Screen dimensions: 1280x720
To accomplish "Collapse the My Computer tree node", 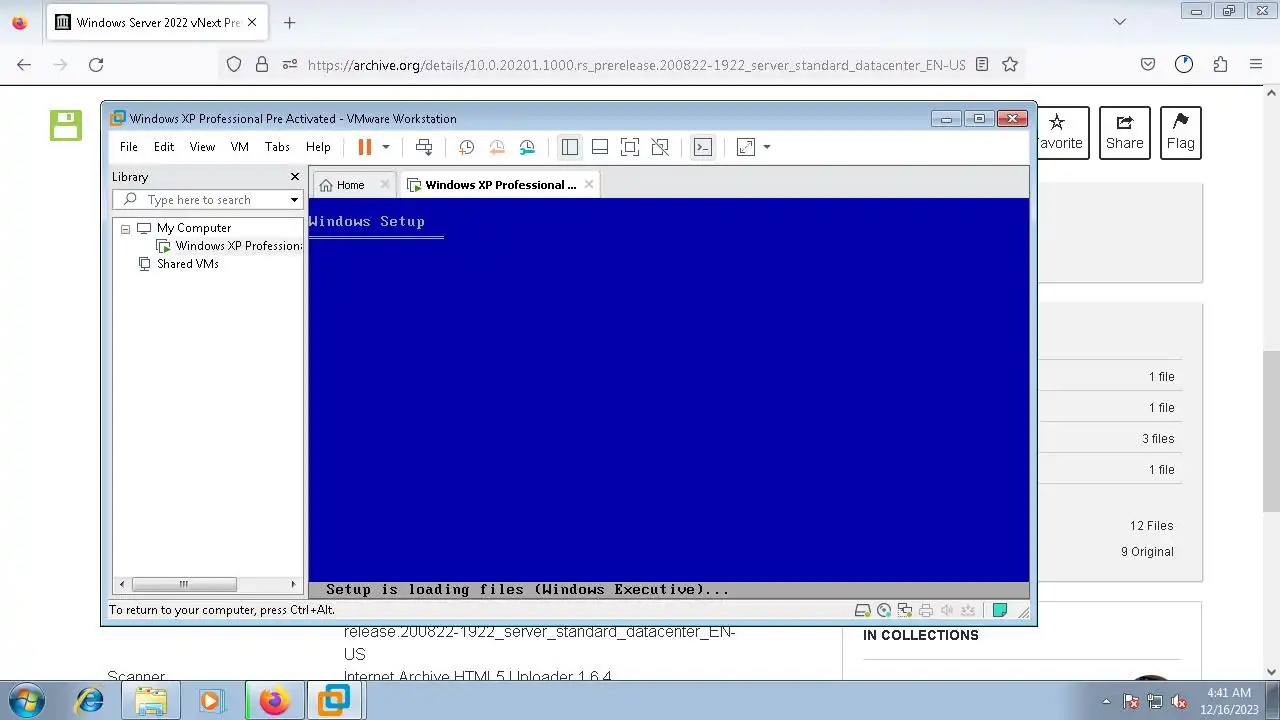I will point(126,229).
